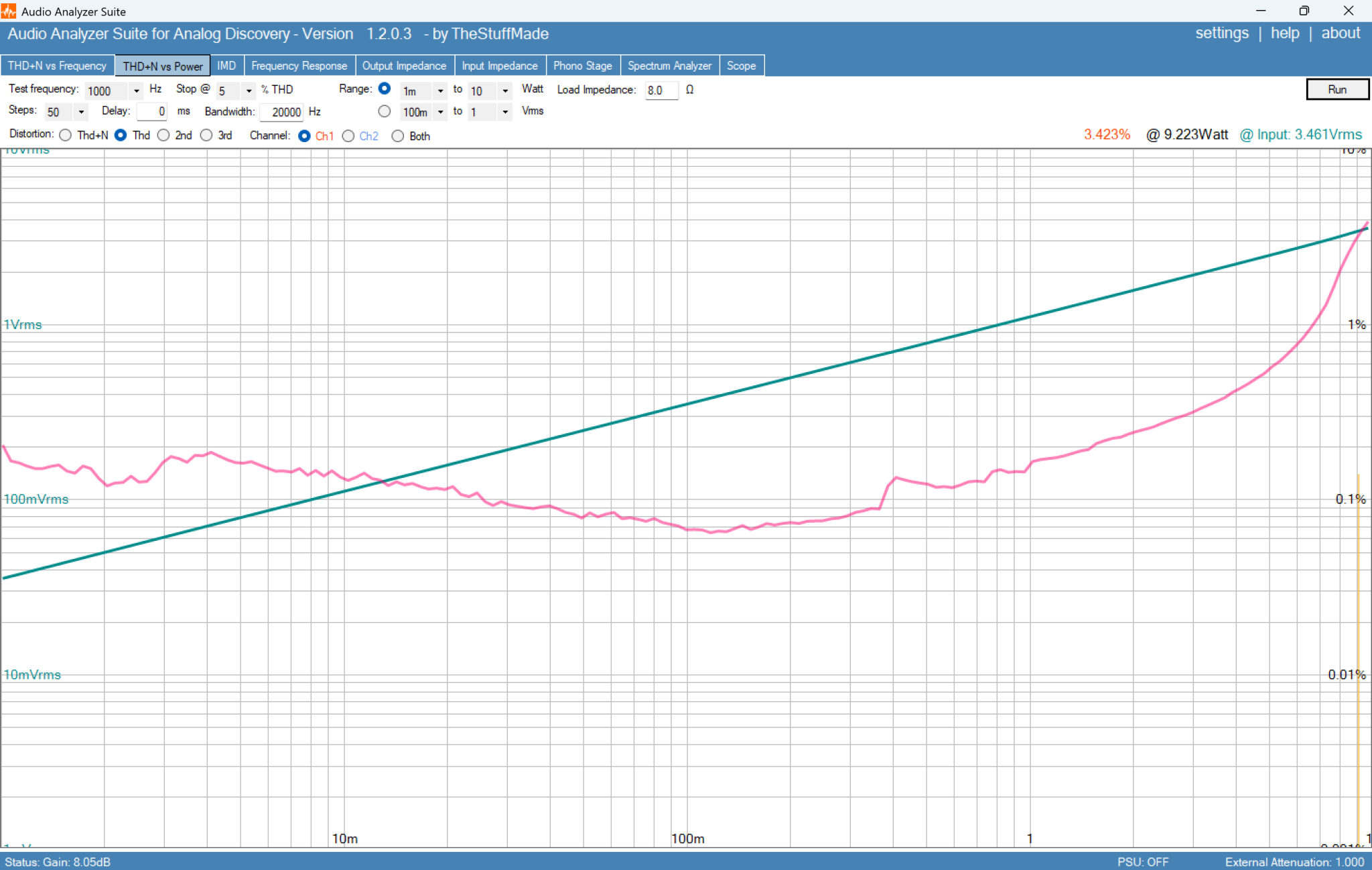Click the Audio Analyzer Suite title bar icon
This screenshot has height=870, width=1372.
point(9,11)
